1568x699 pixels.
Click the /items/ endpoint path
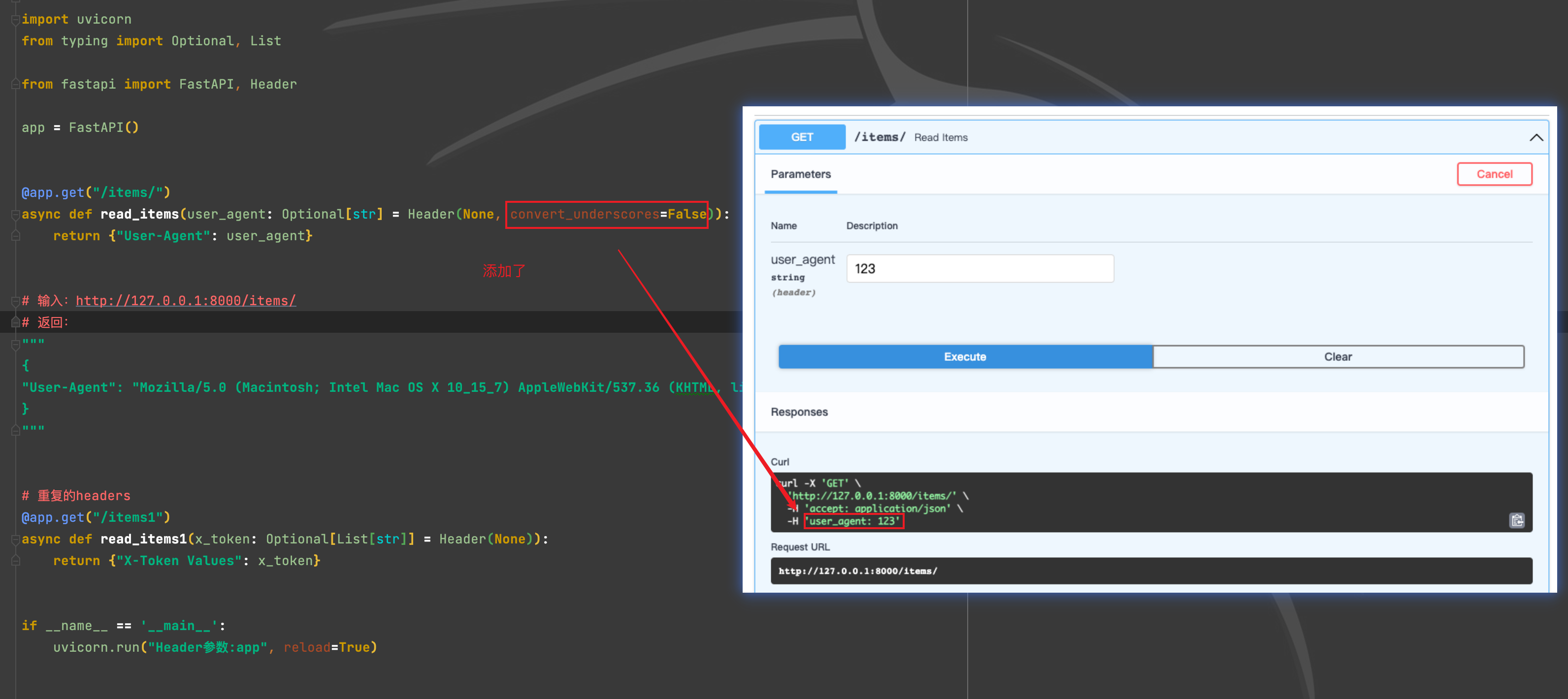pyautogui.click(x=879, y=137)
